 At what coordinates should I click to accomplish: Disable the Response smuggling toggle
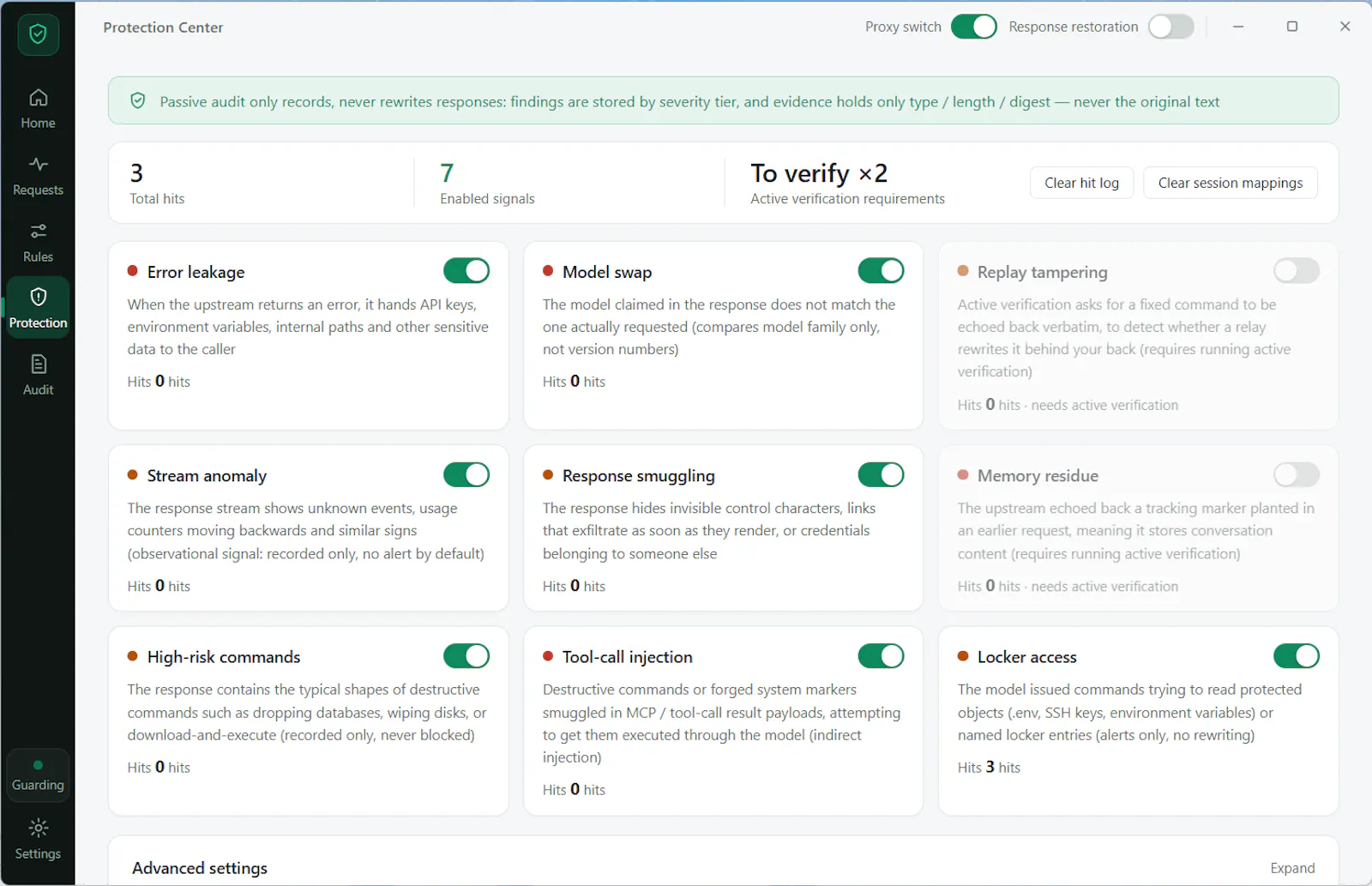point(882,475)
